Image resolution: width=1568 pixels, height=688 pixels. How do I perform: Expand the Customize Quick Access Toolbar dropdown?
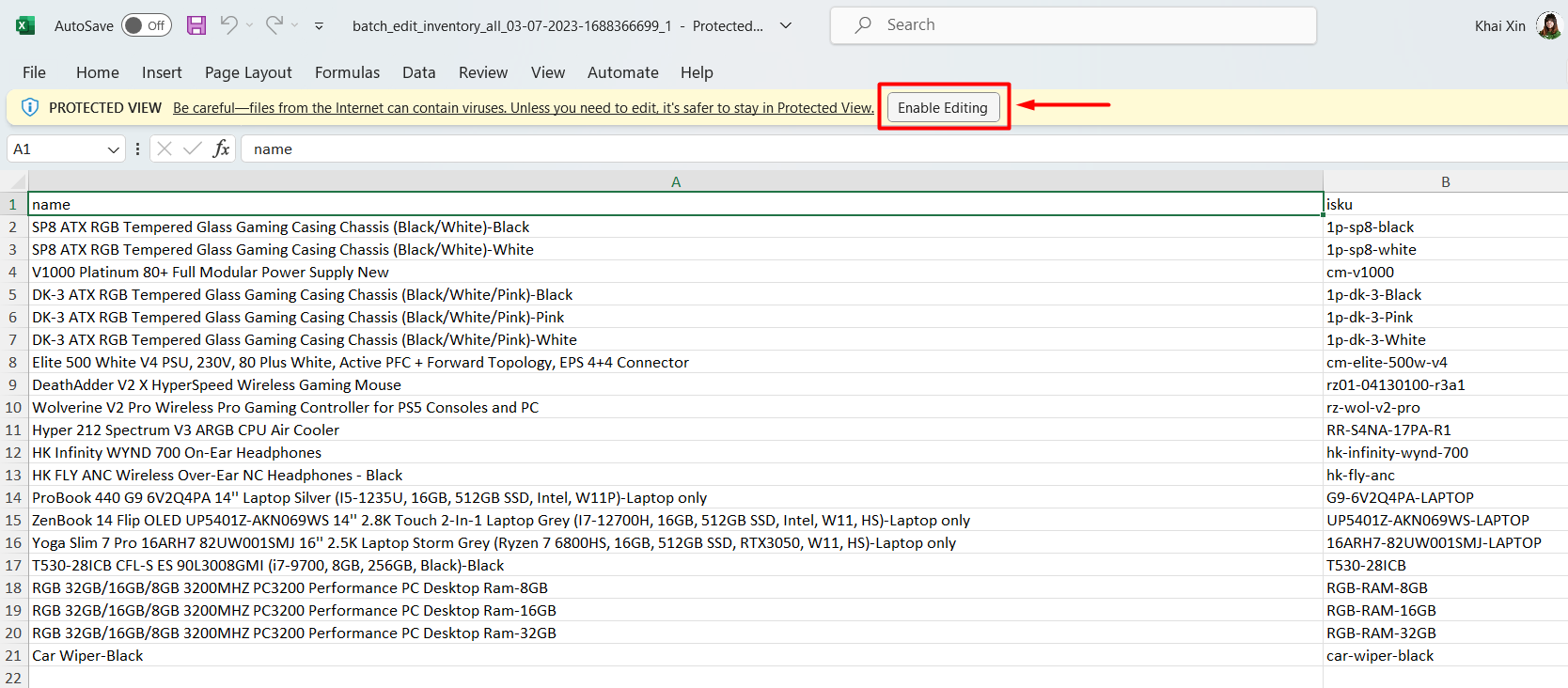coord(319,26)
